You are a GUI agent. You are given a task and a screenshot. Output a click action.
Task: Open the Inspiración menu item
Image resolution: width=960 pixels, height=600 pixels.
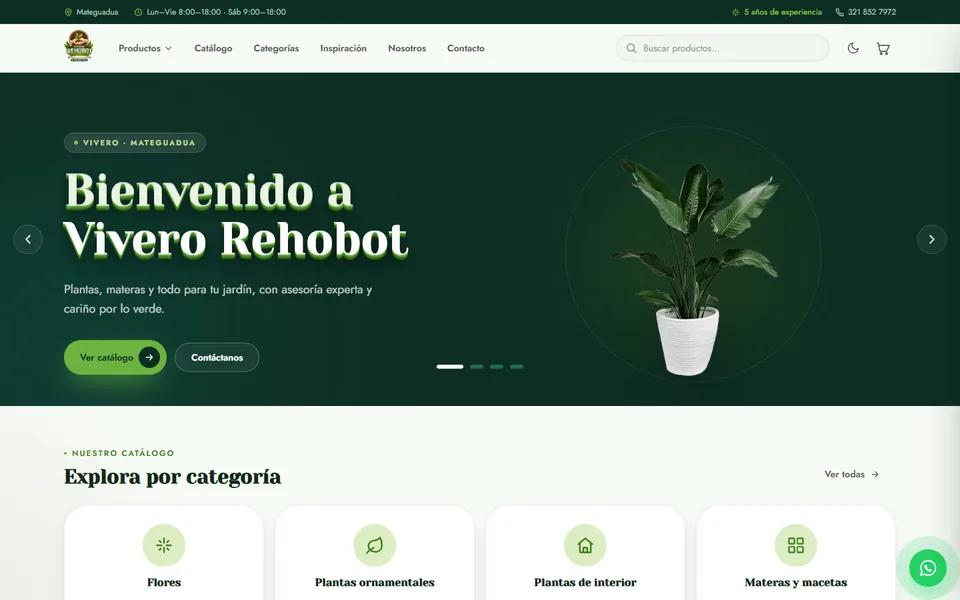[x=343, y=48]
